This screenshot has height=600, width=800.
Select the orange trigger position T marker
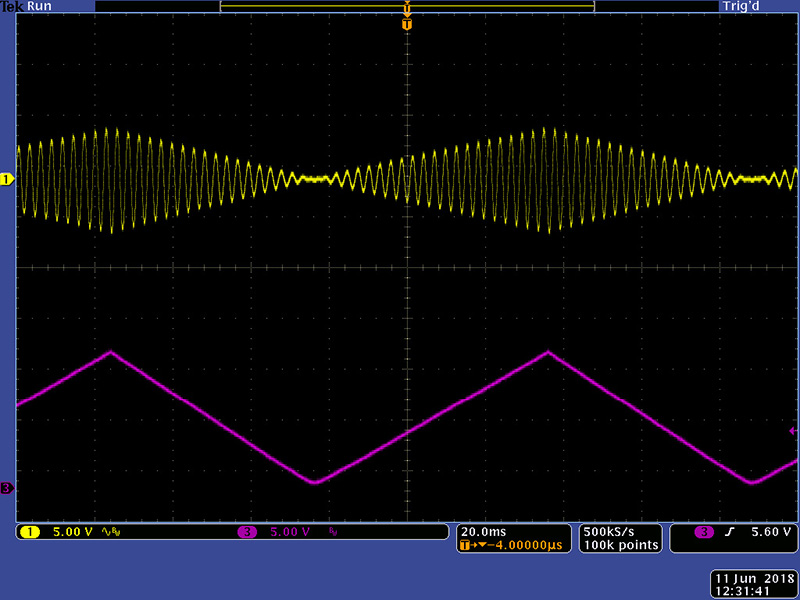click(x=406, y=24)
